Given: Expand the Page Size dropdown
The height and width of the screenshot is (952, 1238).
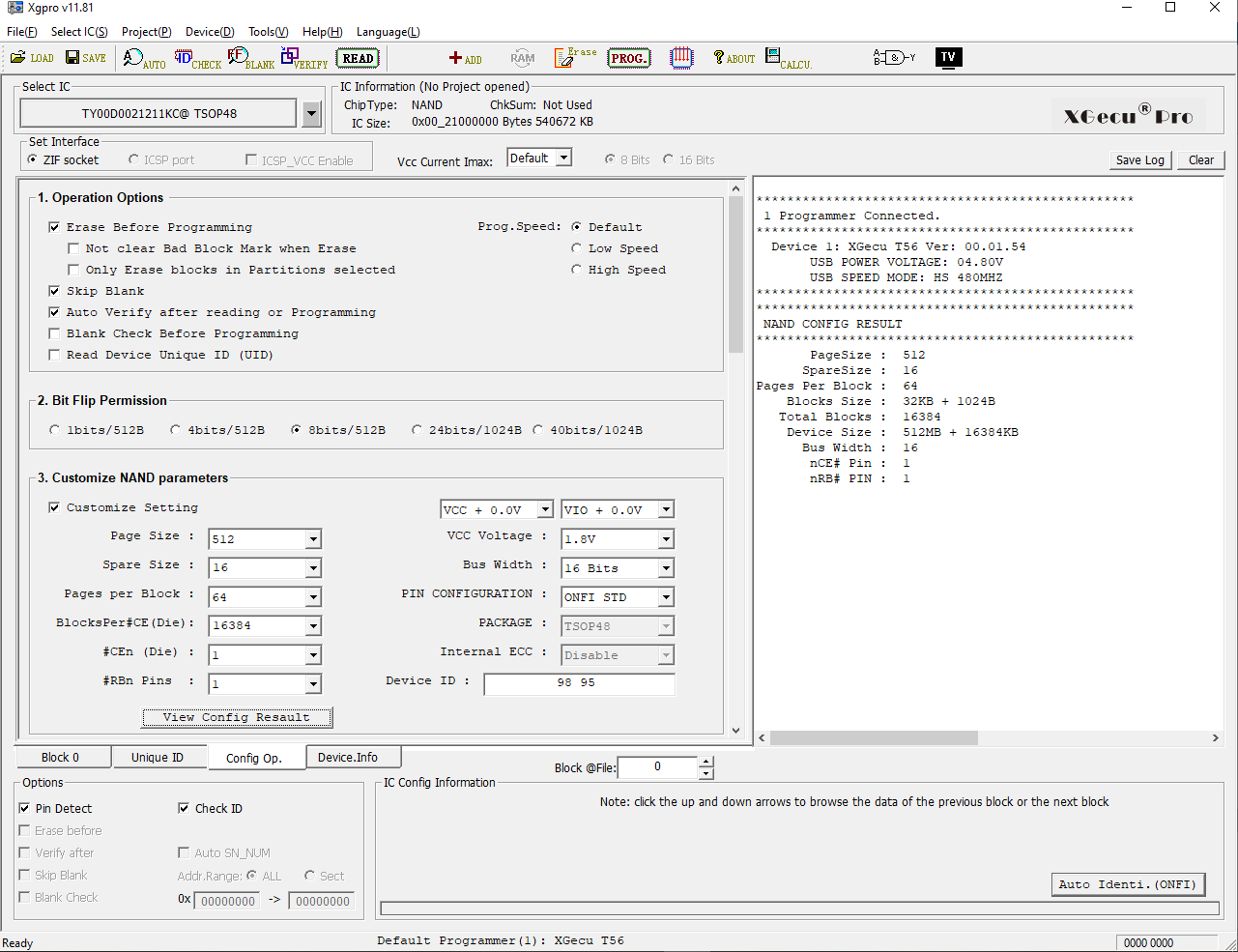Looking at the screenshot, I should 313,539.
